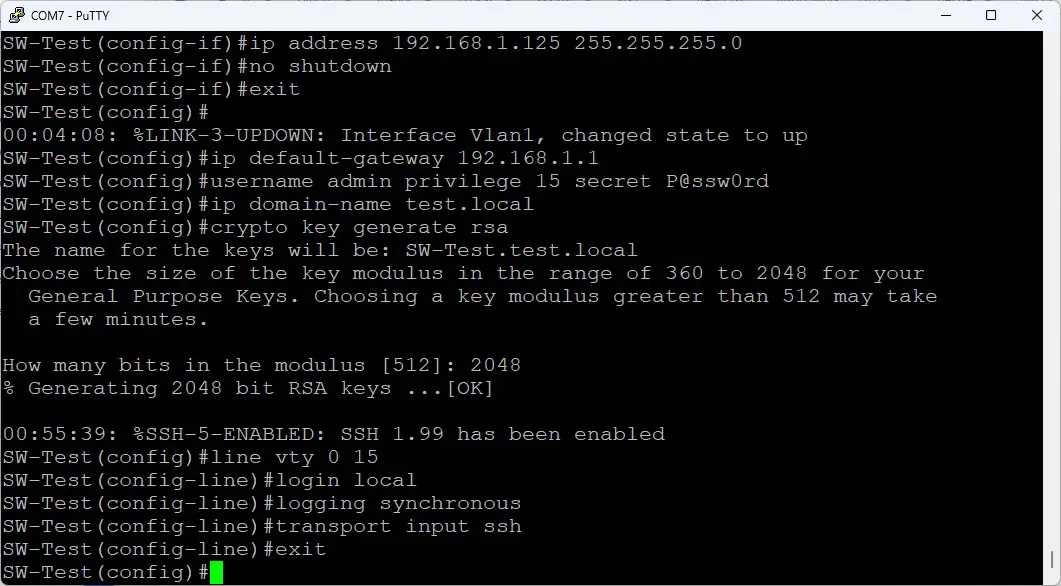
Task: Maximize the PuTTY terminal window
Action: point(990,15)
